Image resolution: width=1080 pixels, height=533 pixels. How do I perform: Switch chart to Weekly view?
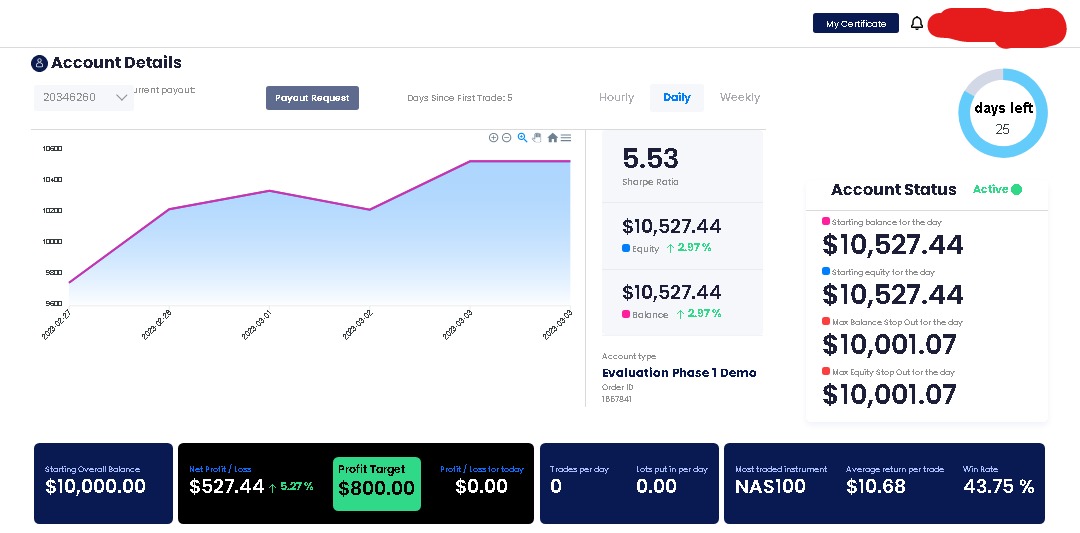740,98
